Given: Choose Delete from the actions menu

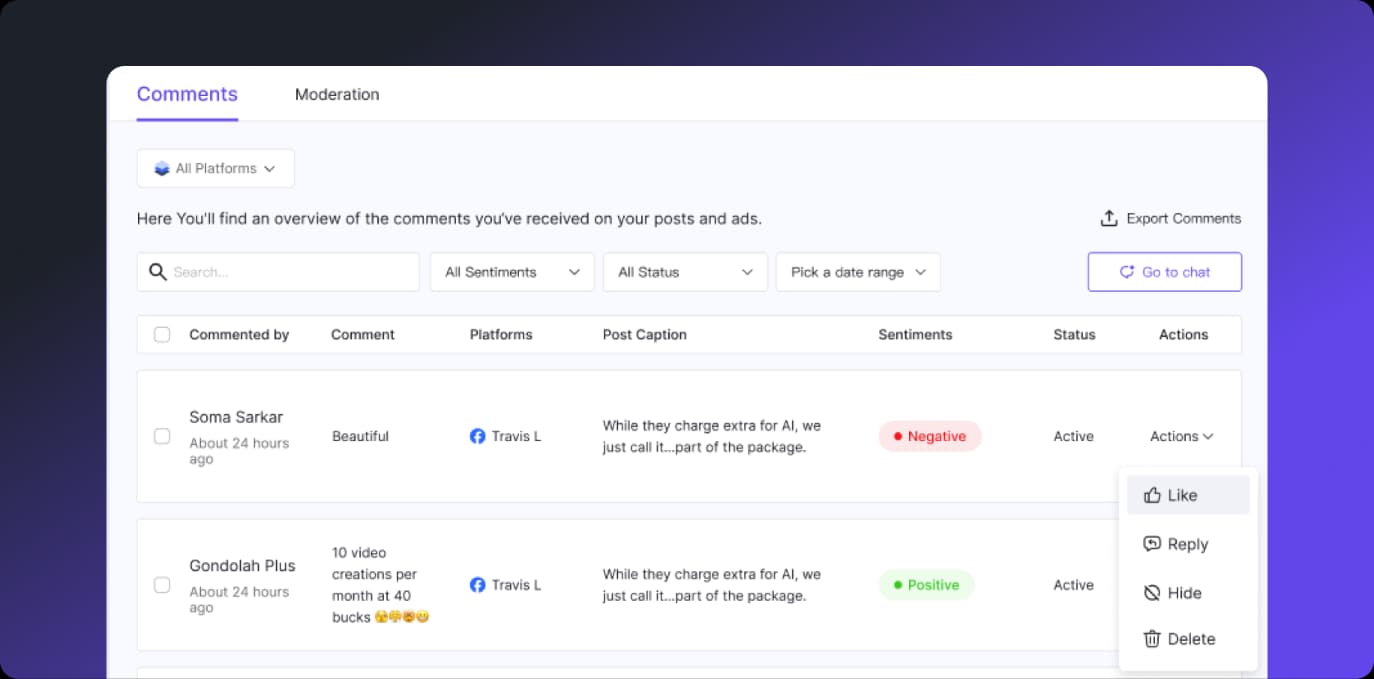Looking at the screenshot, I should pos(1188,639).
